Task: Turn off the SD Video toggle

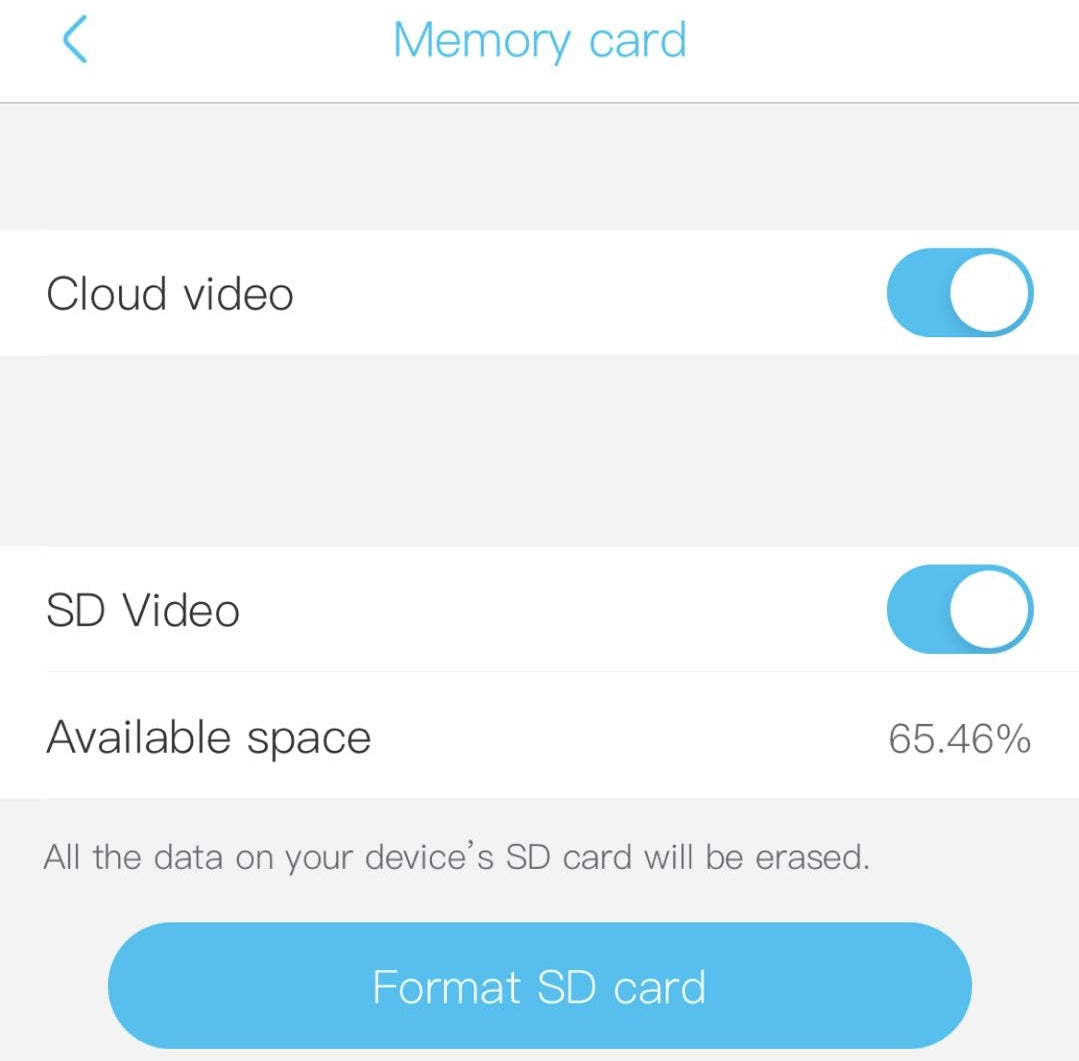Action: pos(960,609)
